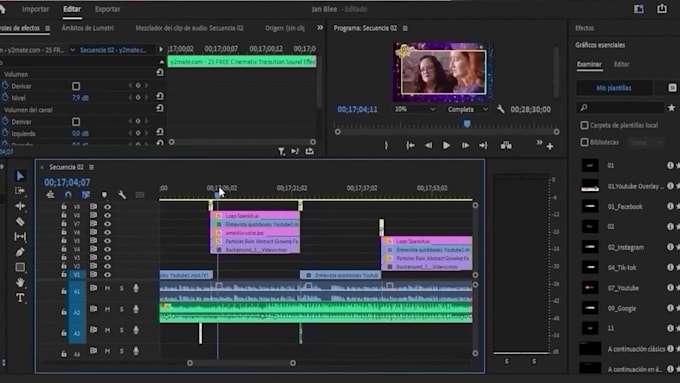Toggle the lock on track A3
The height and width of the screenshot is (383, 680).
click(64, 333)
